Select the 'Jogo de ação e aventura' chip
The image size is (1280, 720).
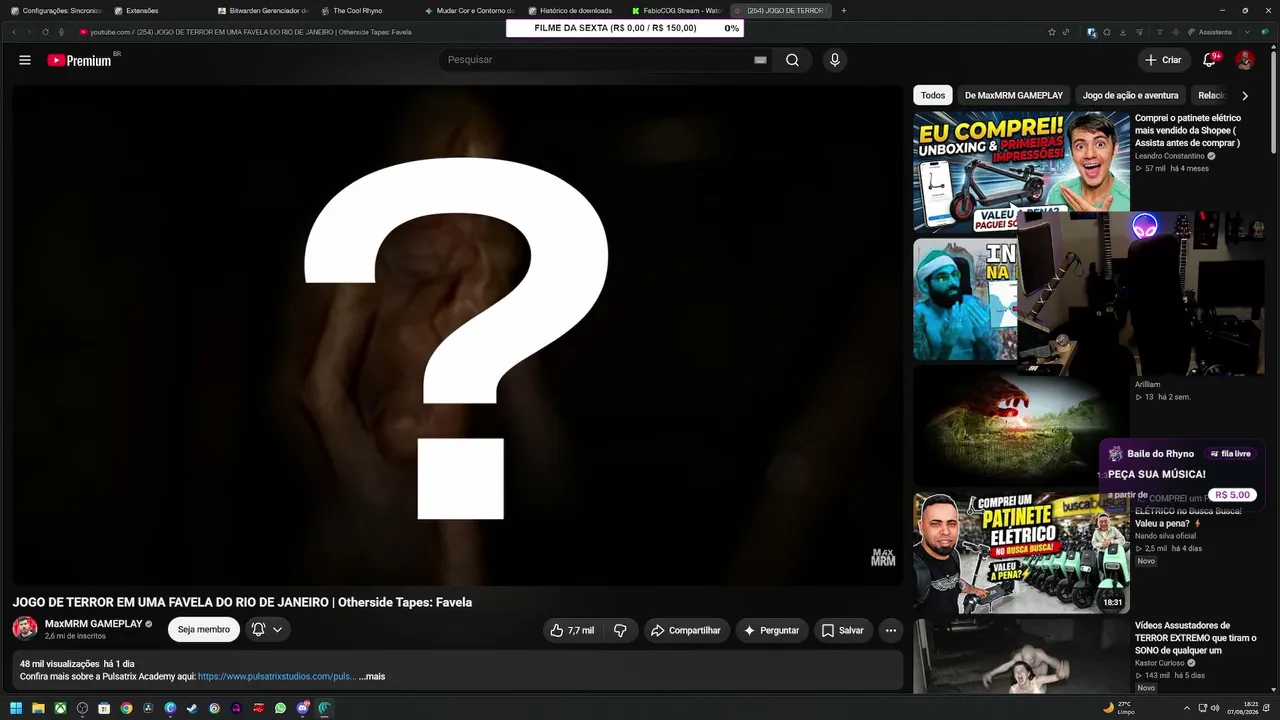pos(1130,96)
